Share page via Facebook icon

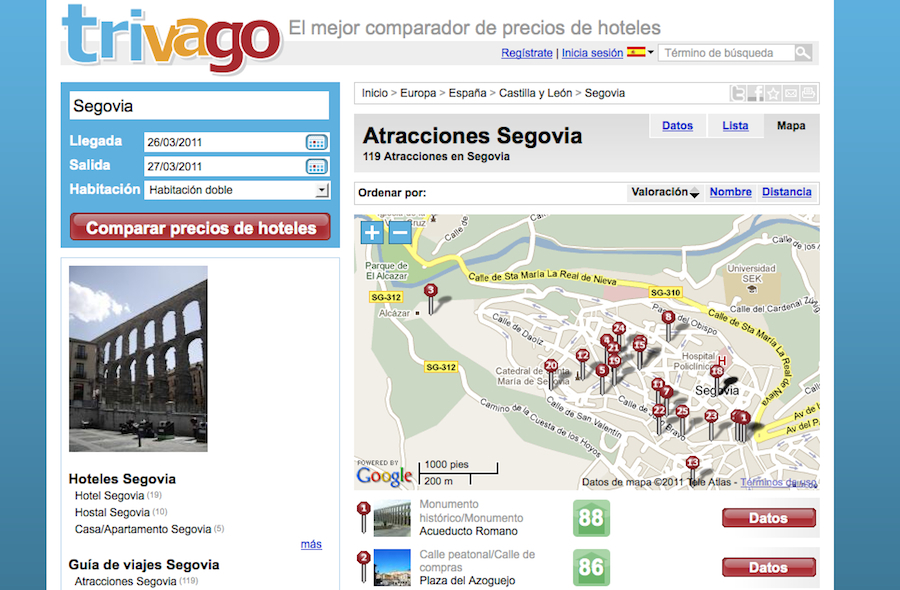[757, 94]
